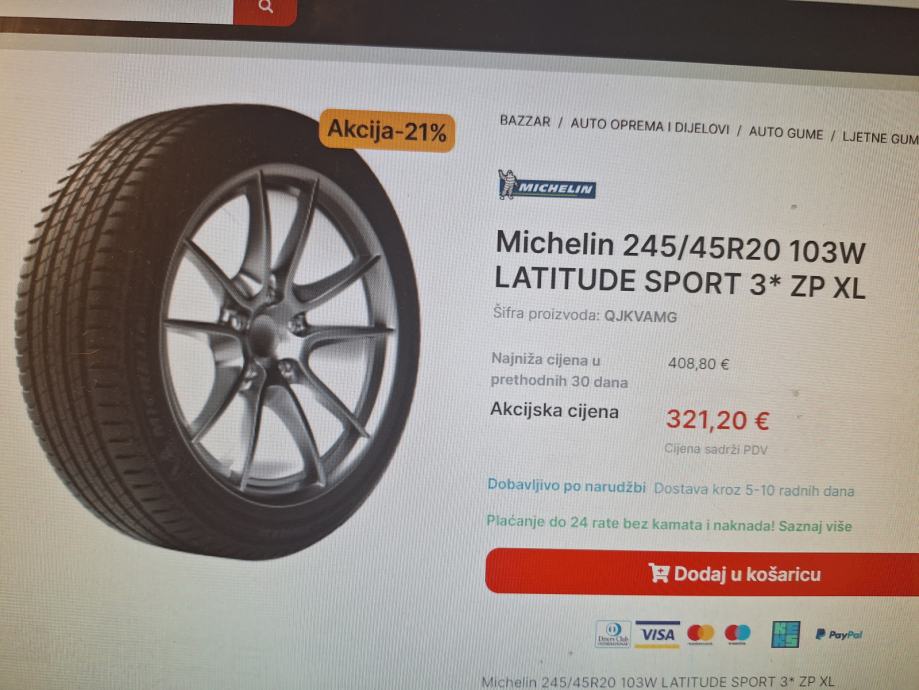Click the PayPal payment logo

(x=839, y=635)
